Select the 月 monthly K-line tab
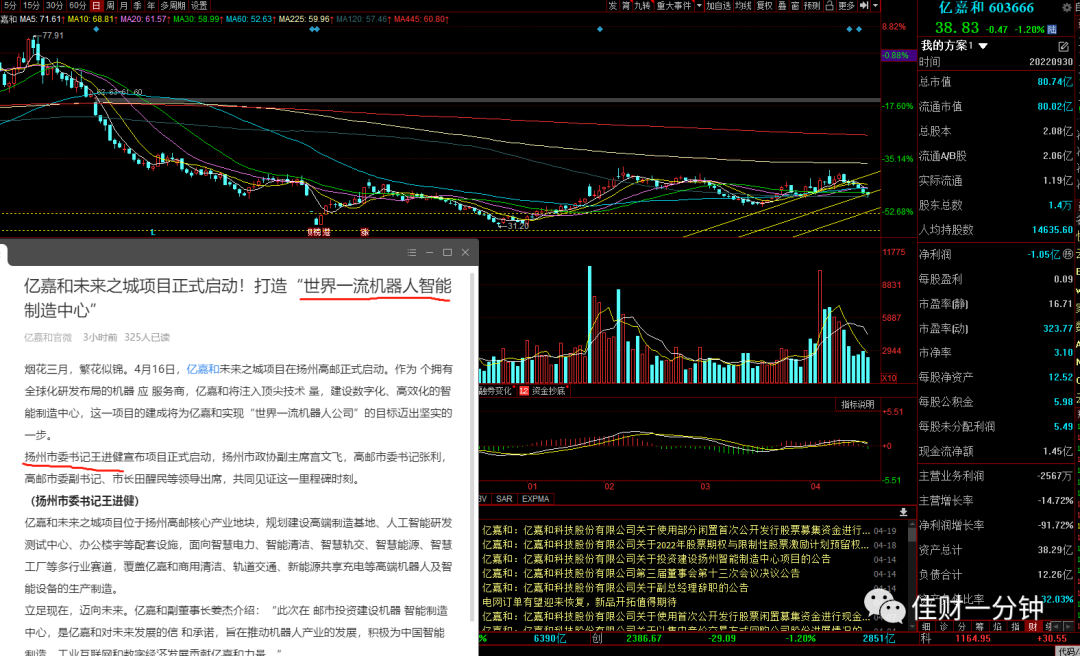This screenshot has height=656, width=1080. 124,6
